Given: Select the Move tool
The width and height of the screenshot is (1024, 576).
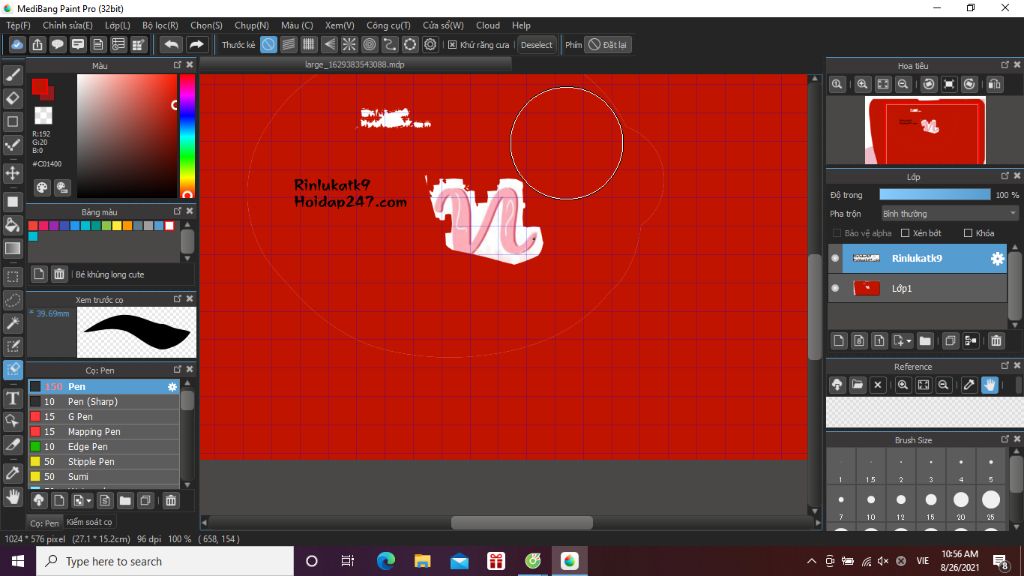Looking at the screenshot, I should coord(12,173).
